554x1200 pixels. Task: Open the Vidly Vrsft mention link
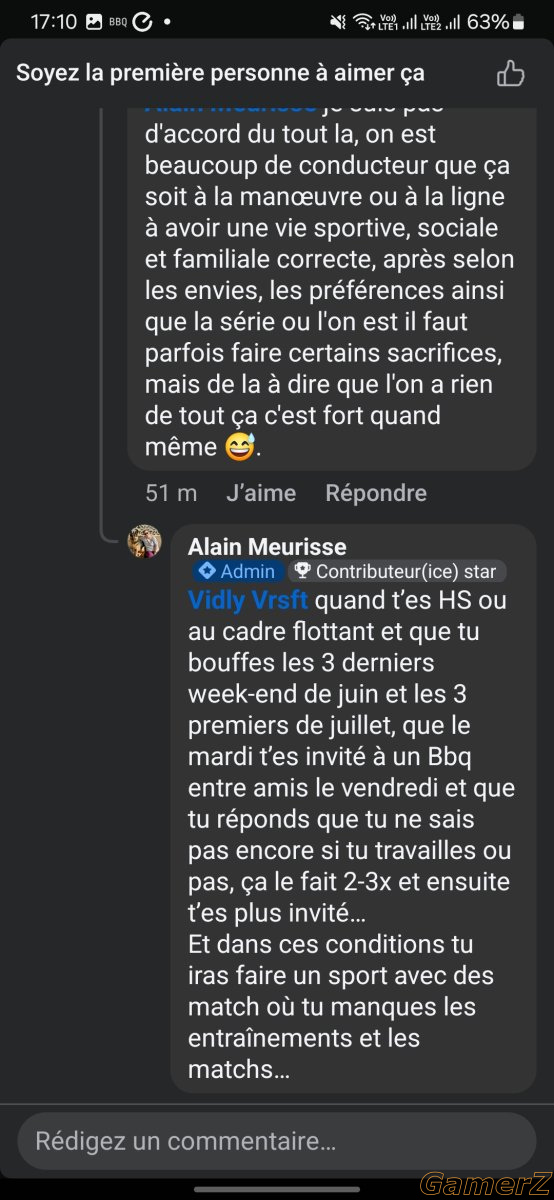(x=248, y=601)
